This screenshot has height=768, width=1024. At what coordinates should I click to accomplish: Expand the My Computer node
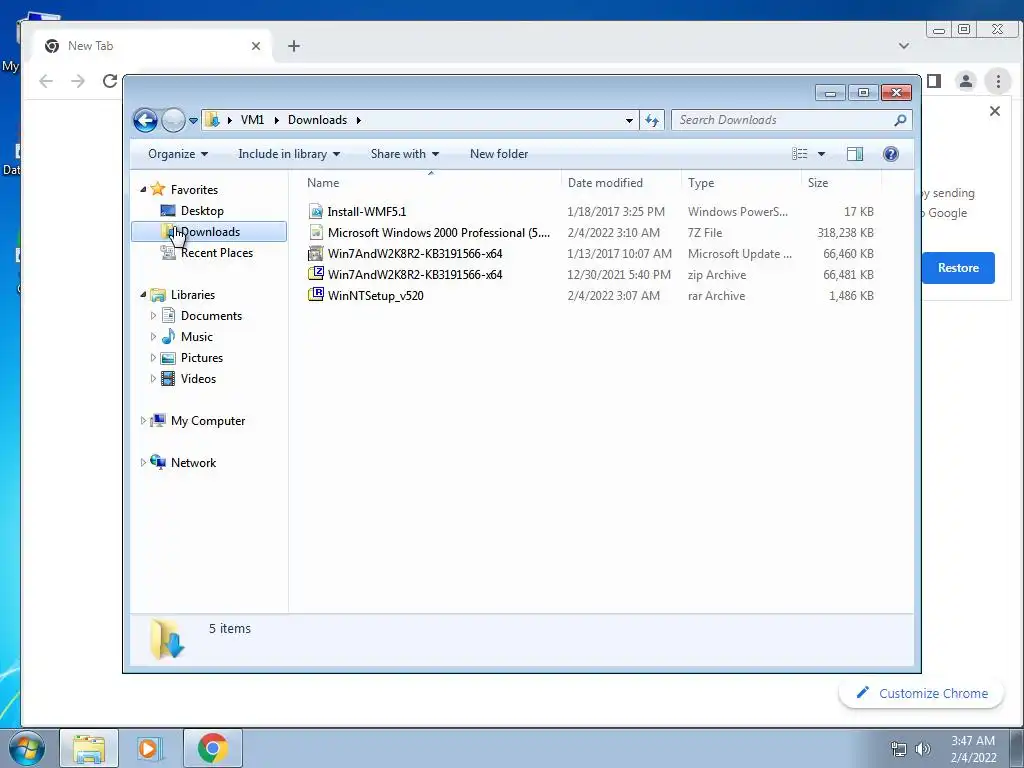[143, 421]
